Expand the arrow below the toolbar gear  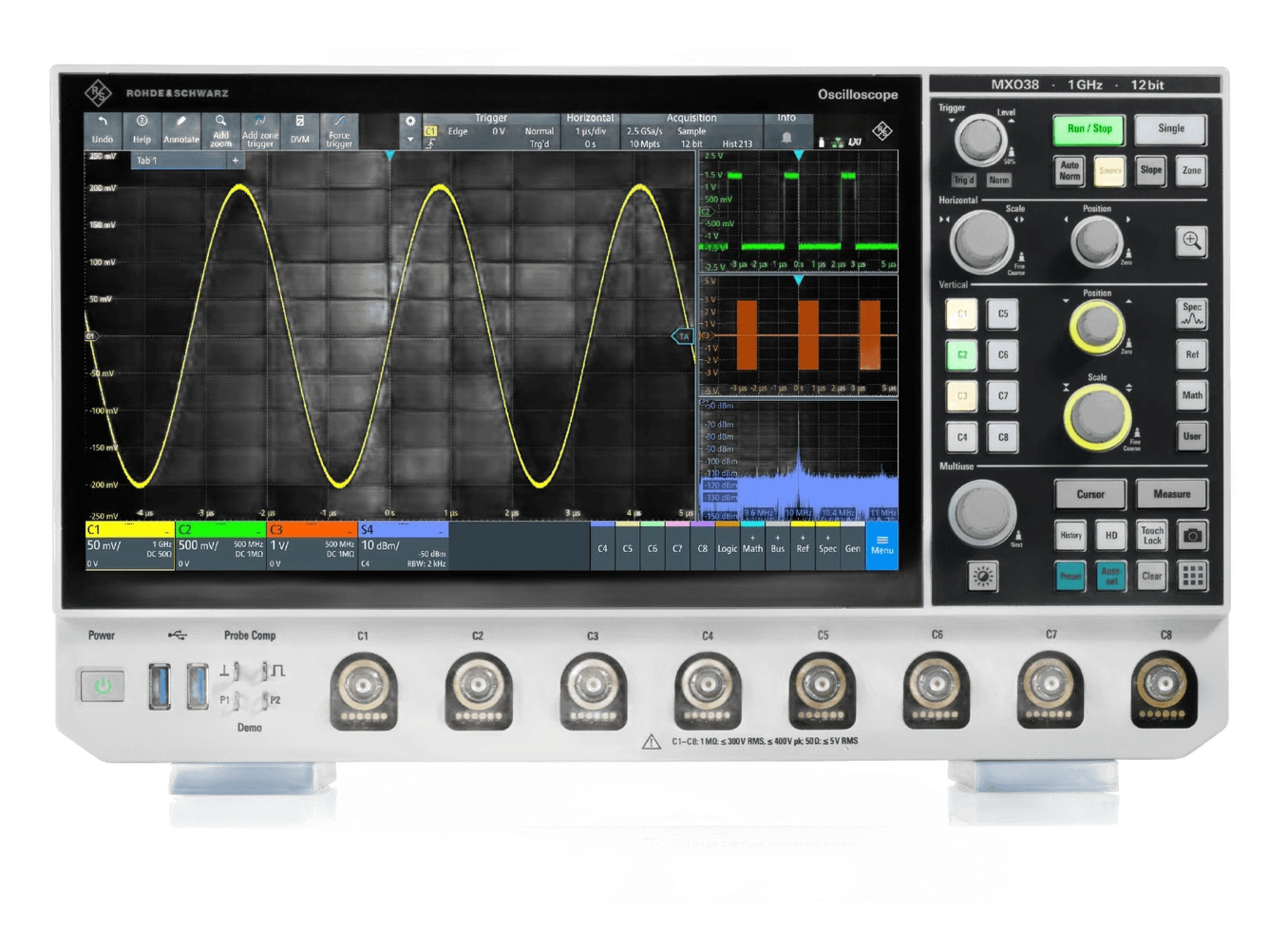click(410, 140)
